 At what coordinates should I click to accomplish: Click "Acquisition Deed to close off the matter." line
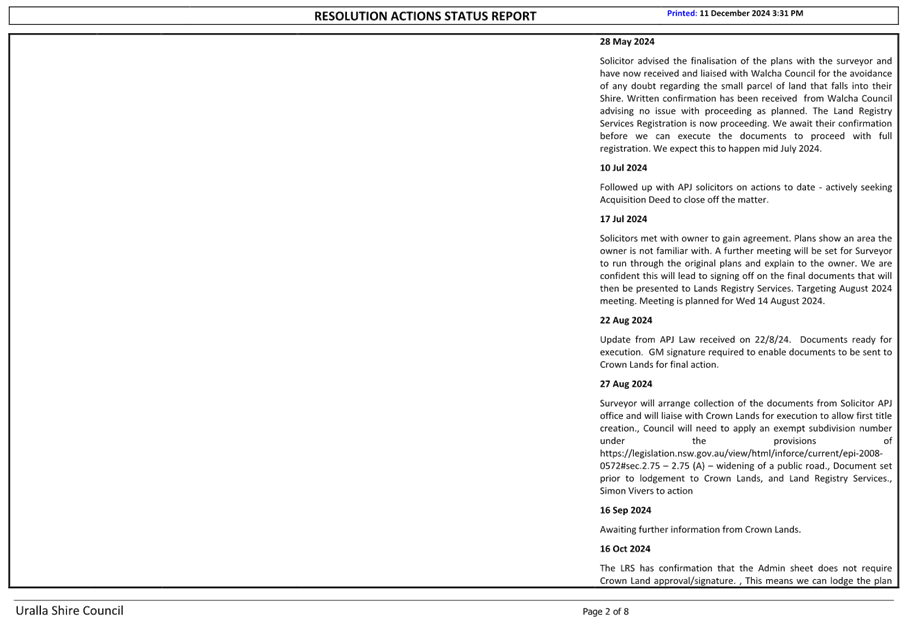point(684,200)
